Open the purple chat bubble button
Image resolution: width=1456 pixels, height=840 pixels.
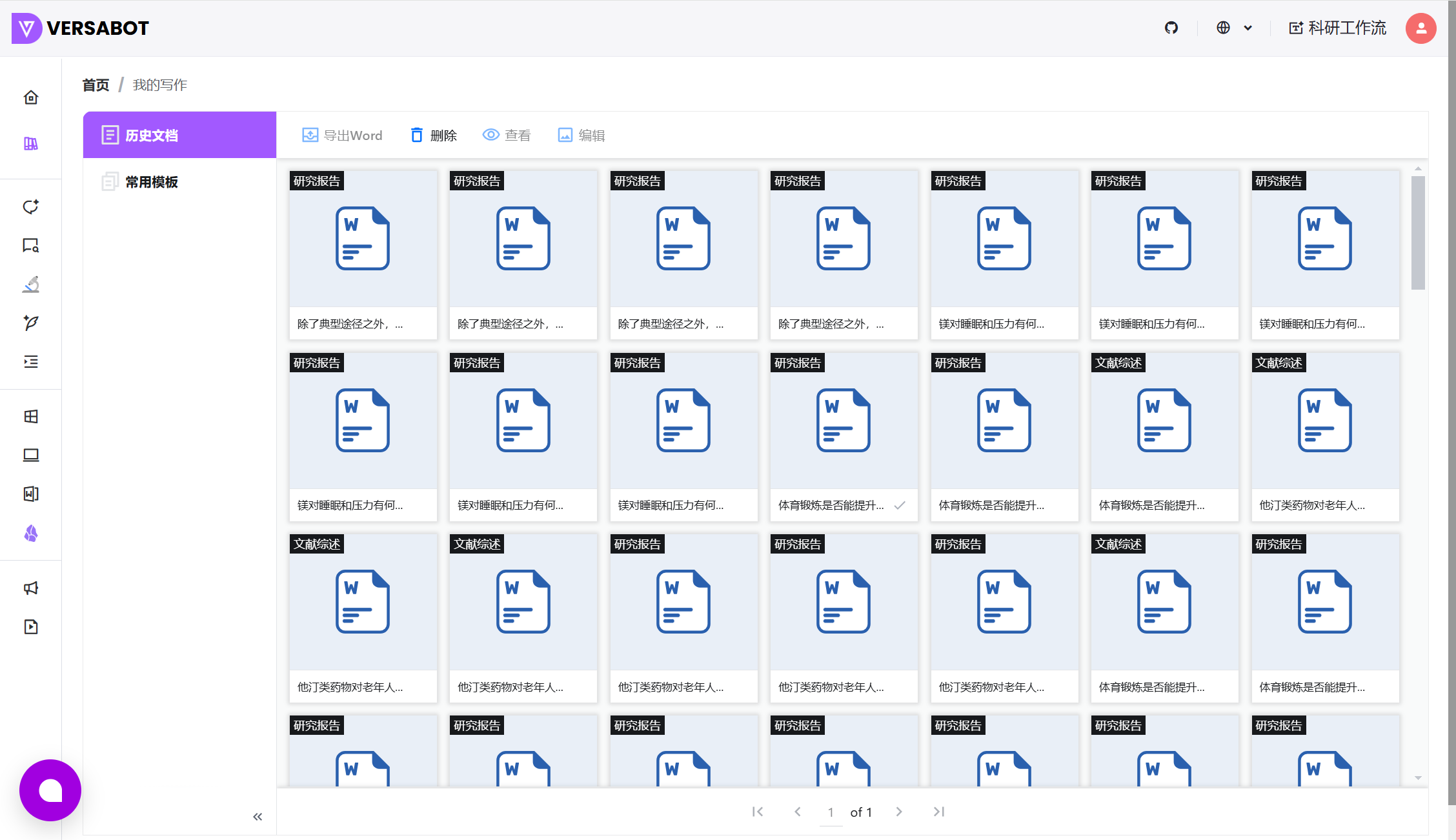click(x=50, y=790)
